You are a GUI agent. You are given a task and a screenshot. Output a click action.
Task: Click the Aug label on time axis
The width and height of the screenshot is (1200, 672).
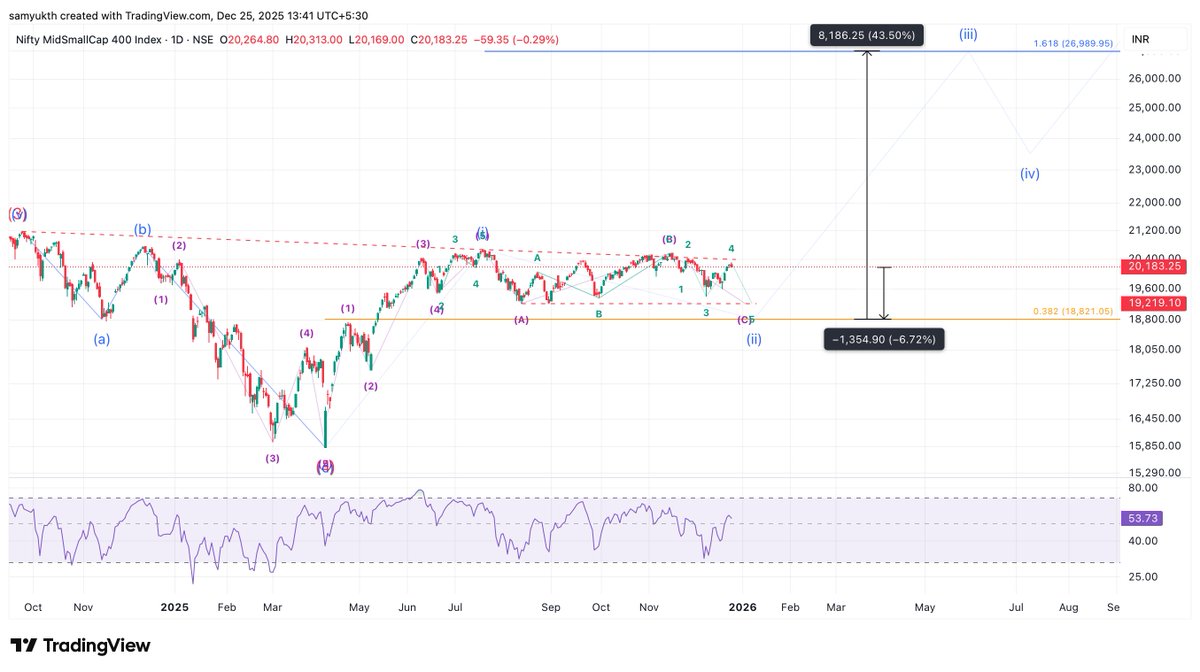click(x=1067, y=607)
